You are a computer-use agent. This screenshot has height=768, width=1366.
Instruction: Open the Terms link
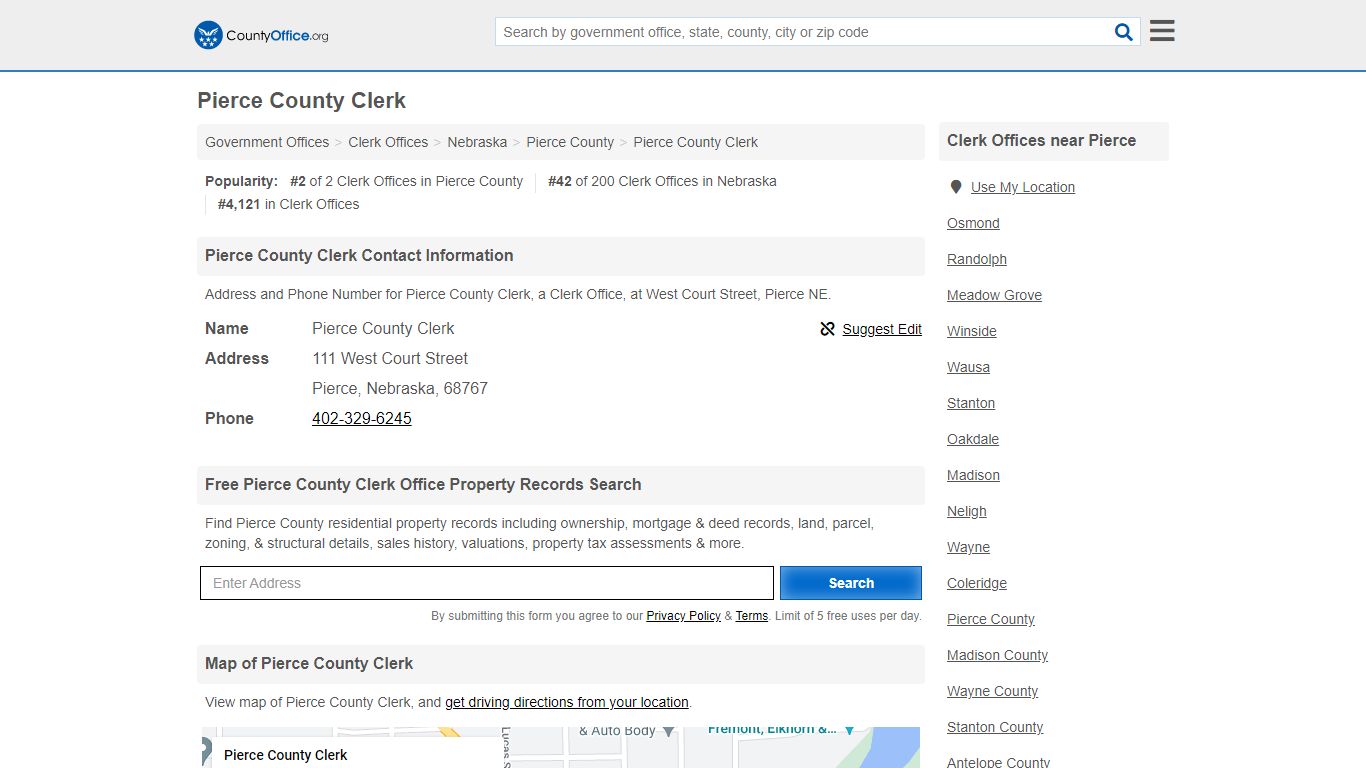[751, 616]
